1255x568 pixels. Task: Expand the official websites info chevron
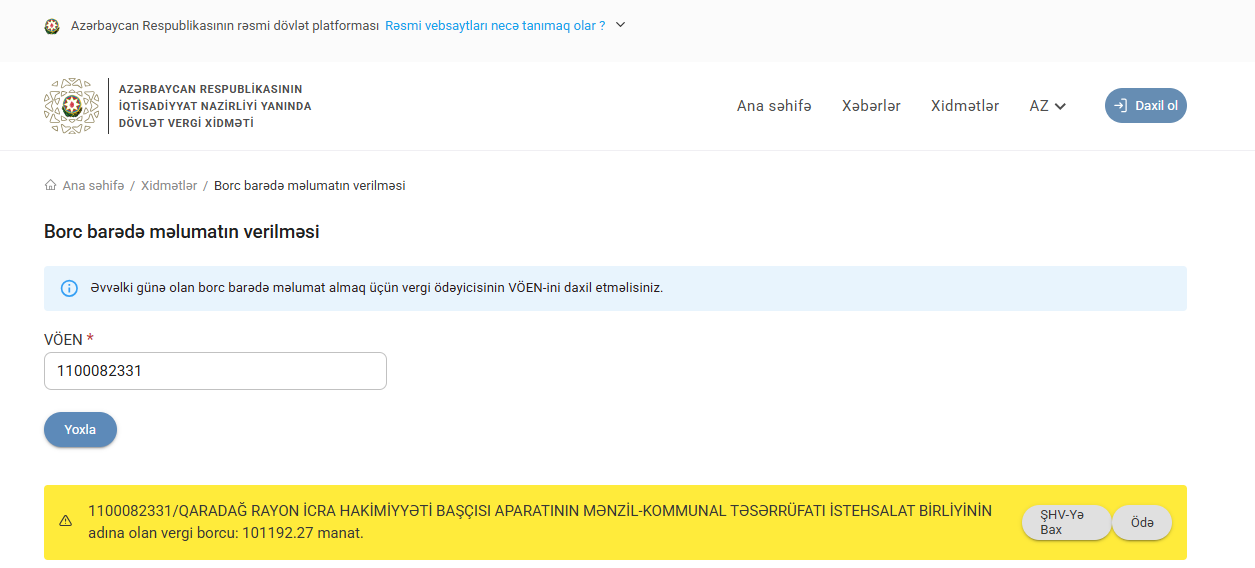click(620, 25)
